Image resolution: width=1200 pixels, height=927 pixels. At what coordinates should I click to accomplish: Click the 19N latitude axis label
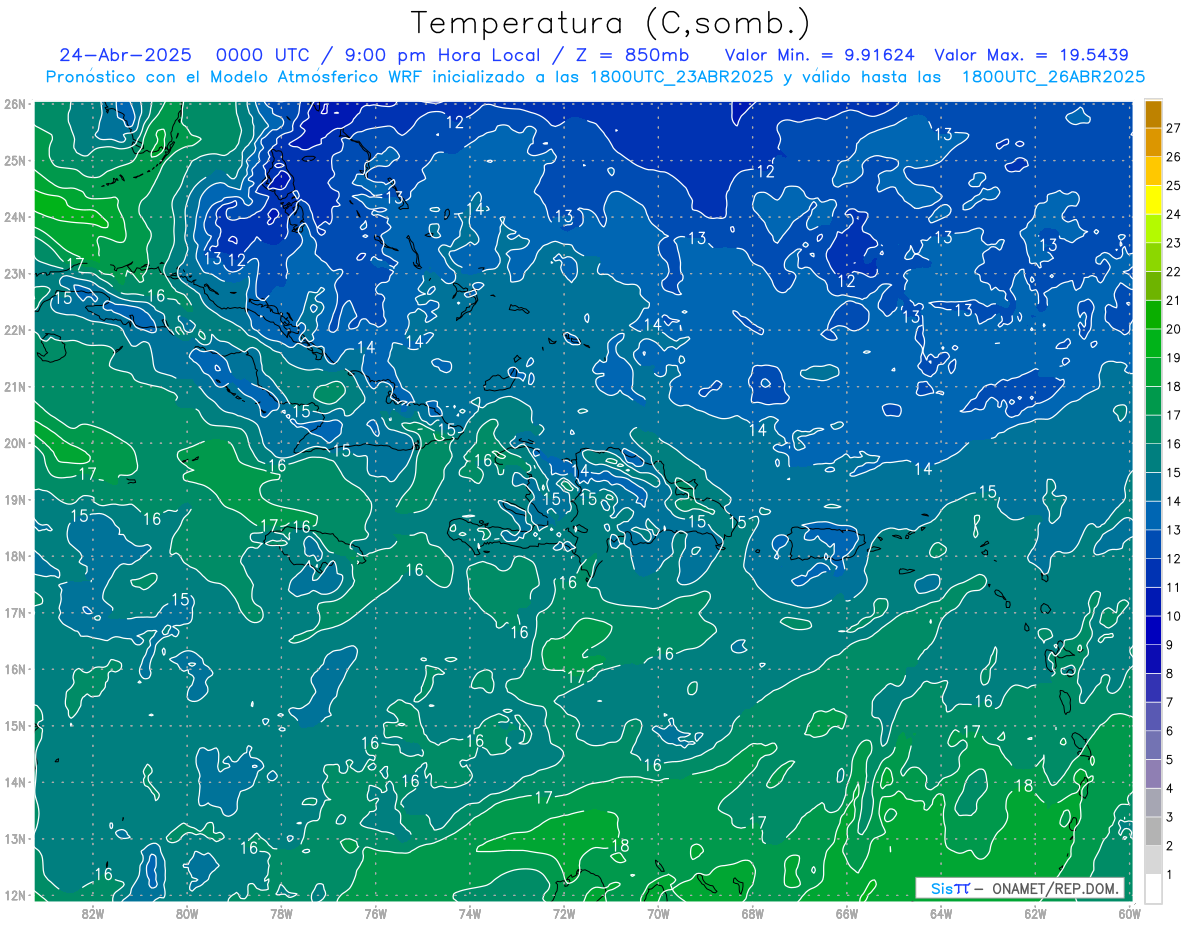pyautogui.click(x=14, y=499)
